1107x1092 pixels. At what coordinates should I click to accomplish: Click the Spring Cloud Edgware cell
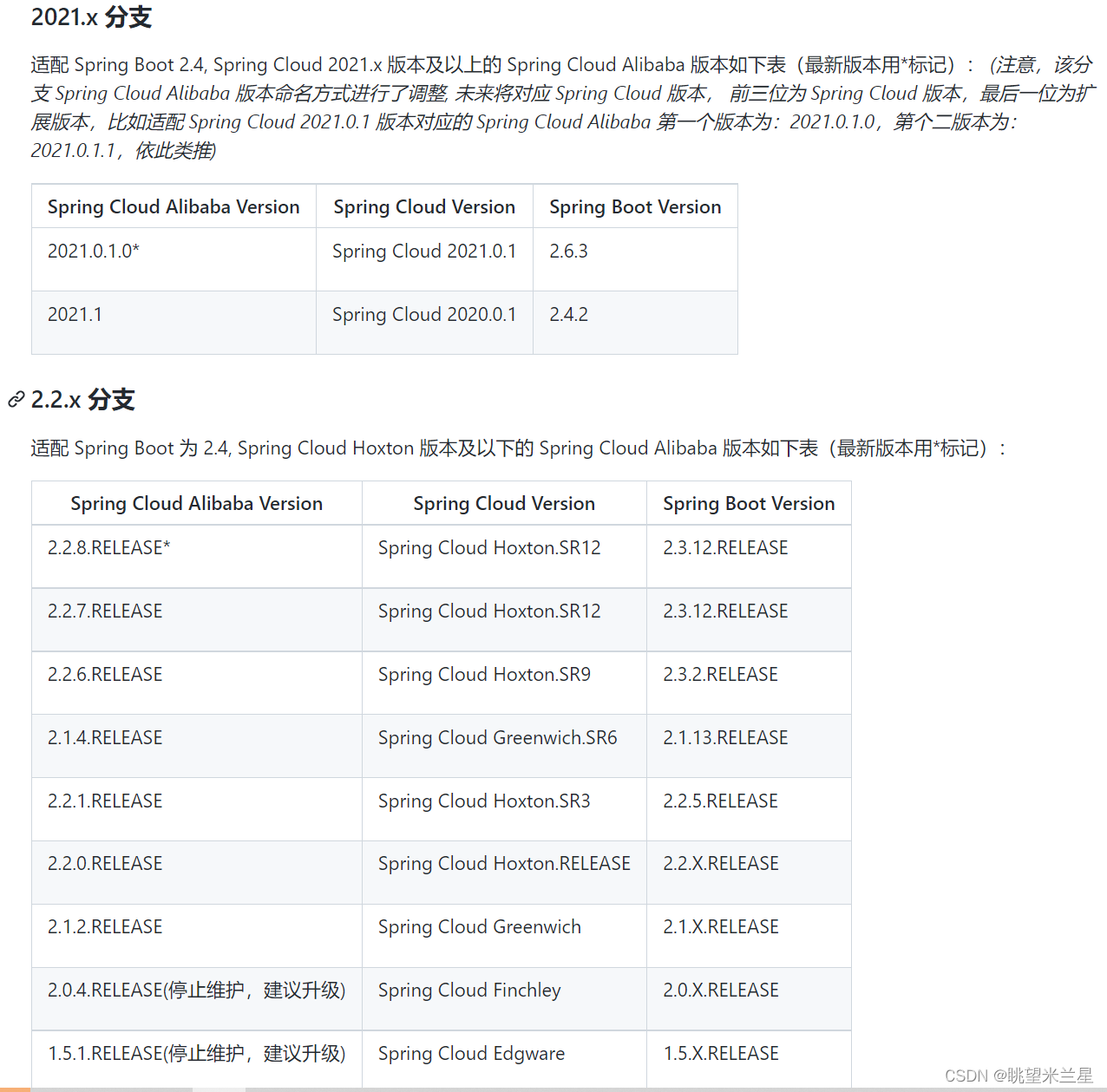tap(471, 1053)
